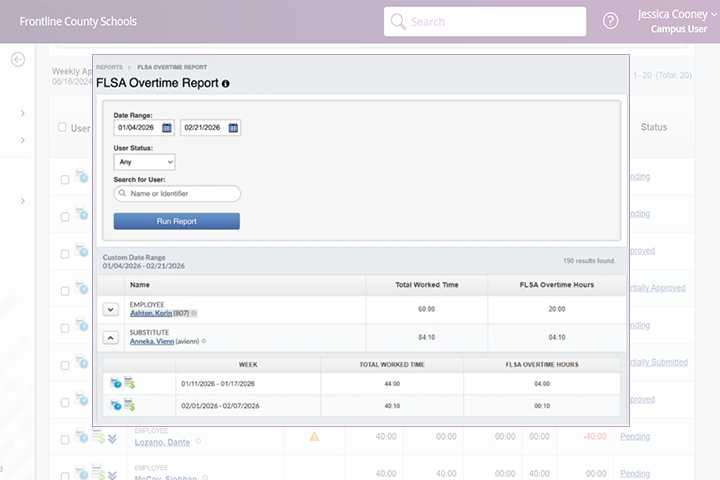Screen dimensions: 720x480
Task: Check the checkbox in the Partially Submitted row
Action: (x=65, y=365)
